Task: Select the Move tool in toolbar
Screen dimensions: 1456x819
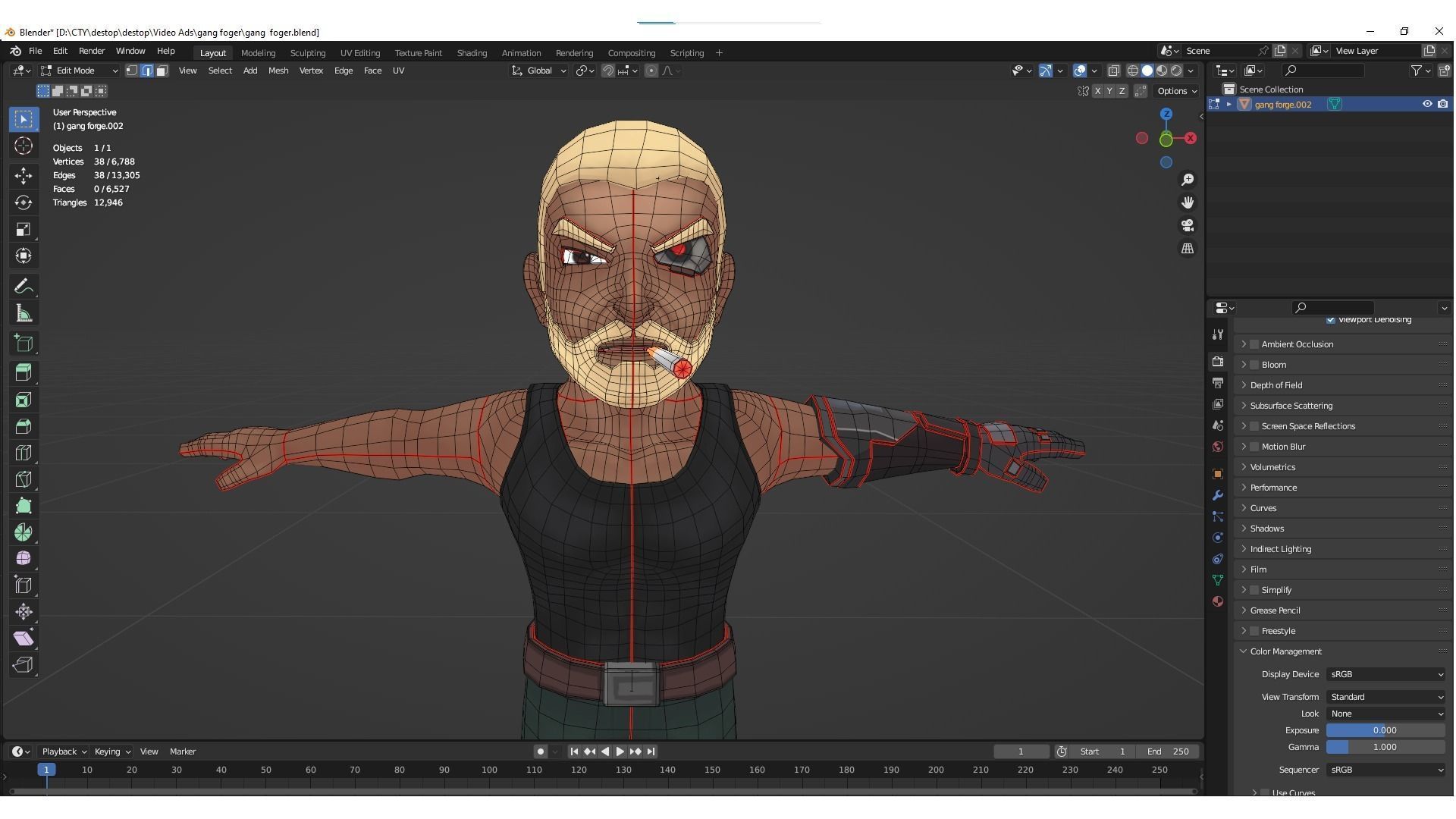Action: (24, 176)
